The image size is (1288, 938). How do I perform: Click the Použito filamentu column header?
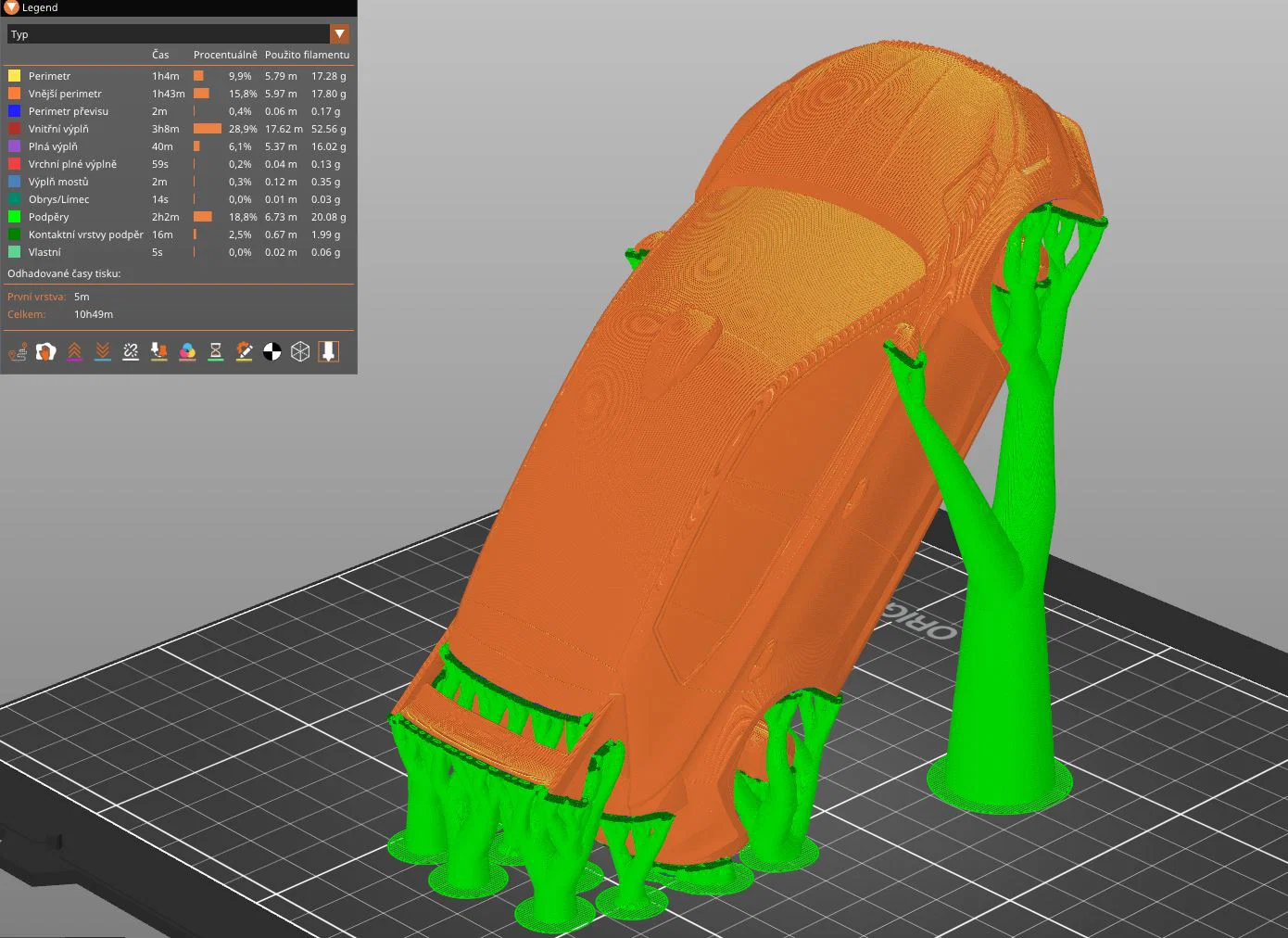[307, 55]
